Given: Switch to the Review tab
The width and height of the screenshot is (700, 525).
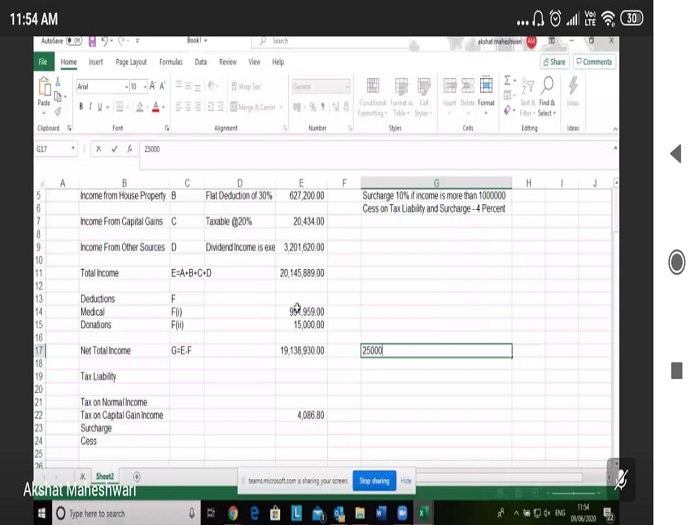Looking at the screenshot, I should (x=228, y=62).
